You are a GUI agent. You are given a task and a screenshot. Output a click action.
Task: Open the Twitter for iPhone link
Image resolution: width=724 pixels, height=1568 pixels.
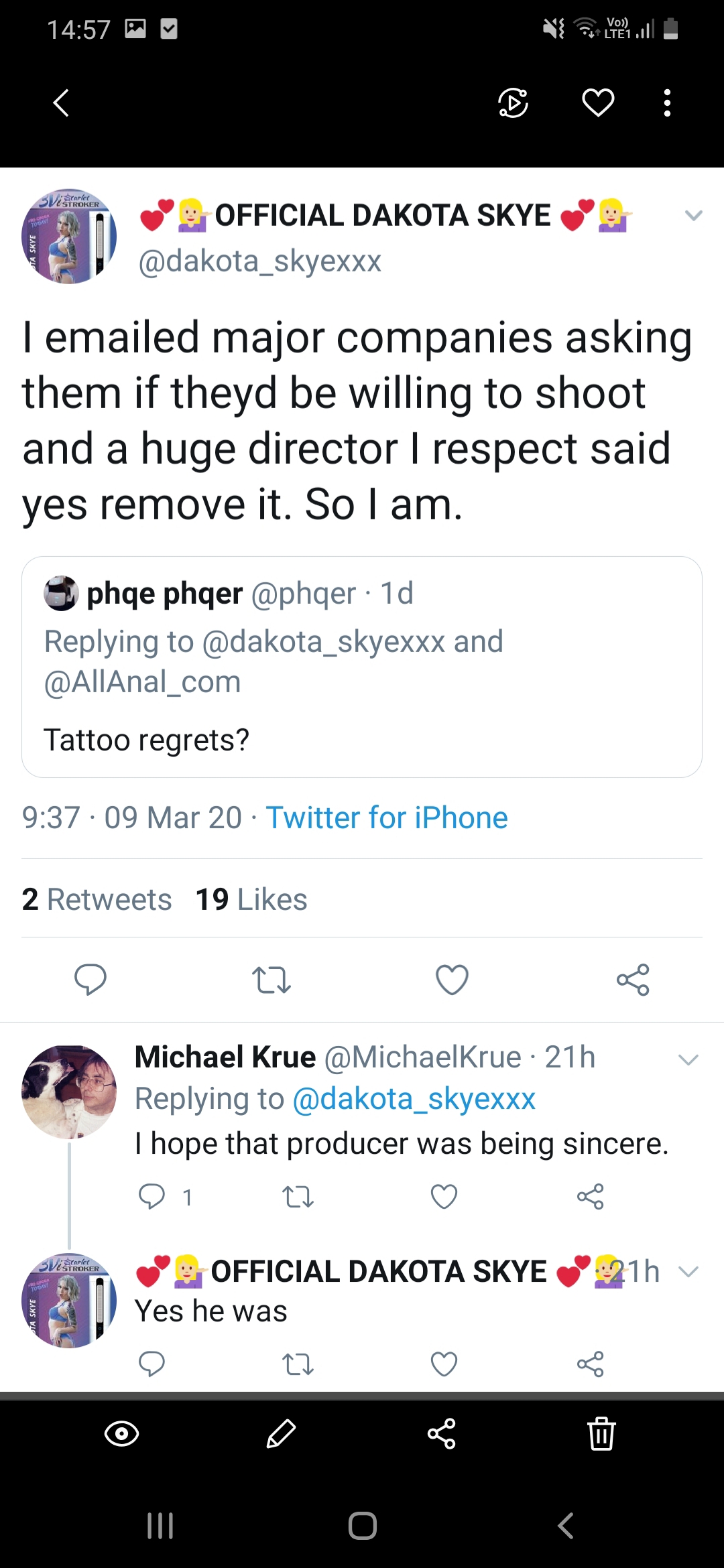[387, 818]
